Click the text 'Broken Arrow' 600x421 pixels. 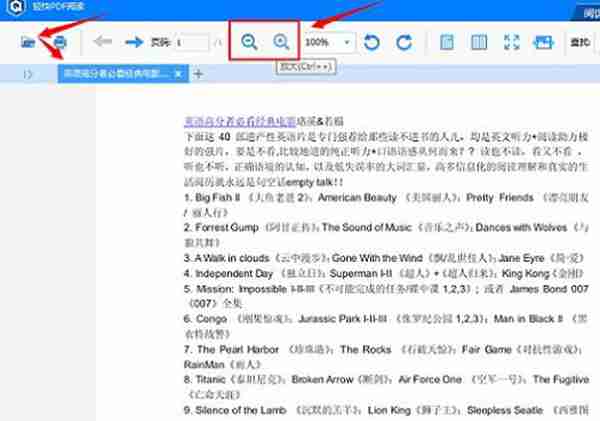click(322, 379)
